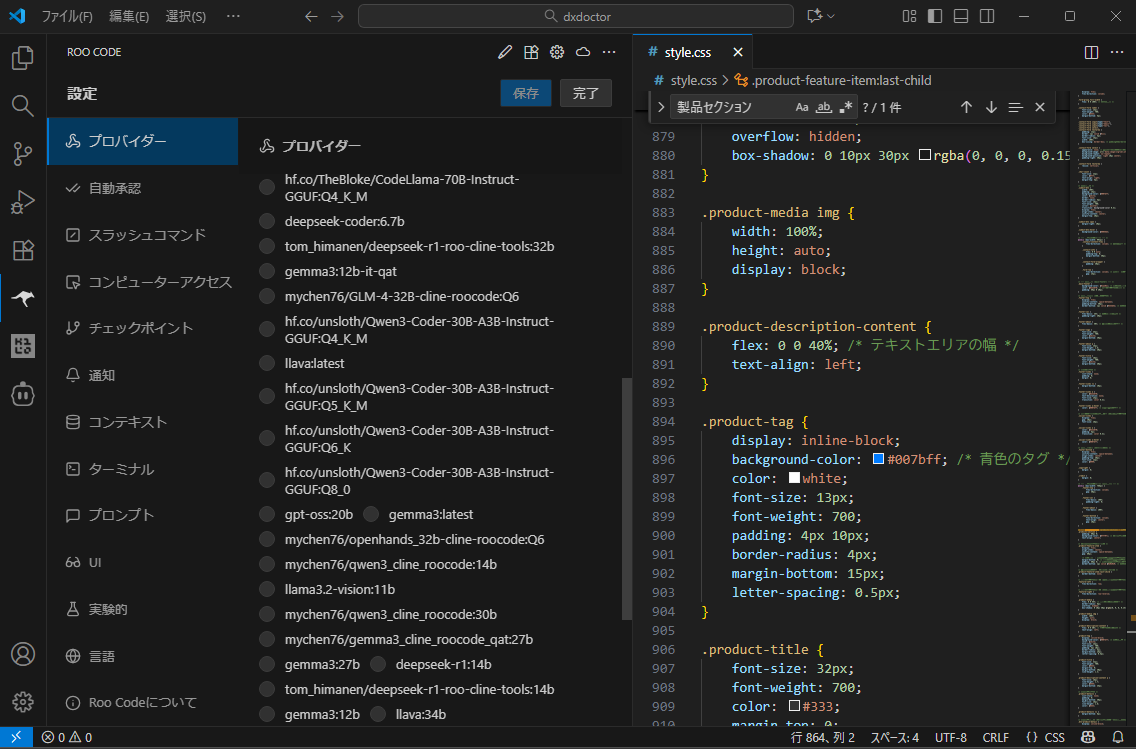Toggle secondary side bar layout button
This screenshot has width=1136, height=749.
click(x=987, y=16)
